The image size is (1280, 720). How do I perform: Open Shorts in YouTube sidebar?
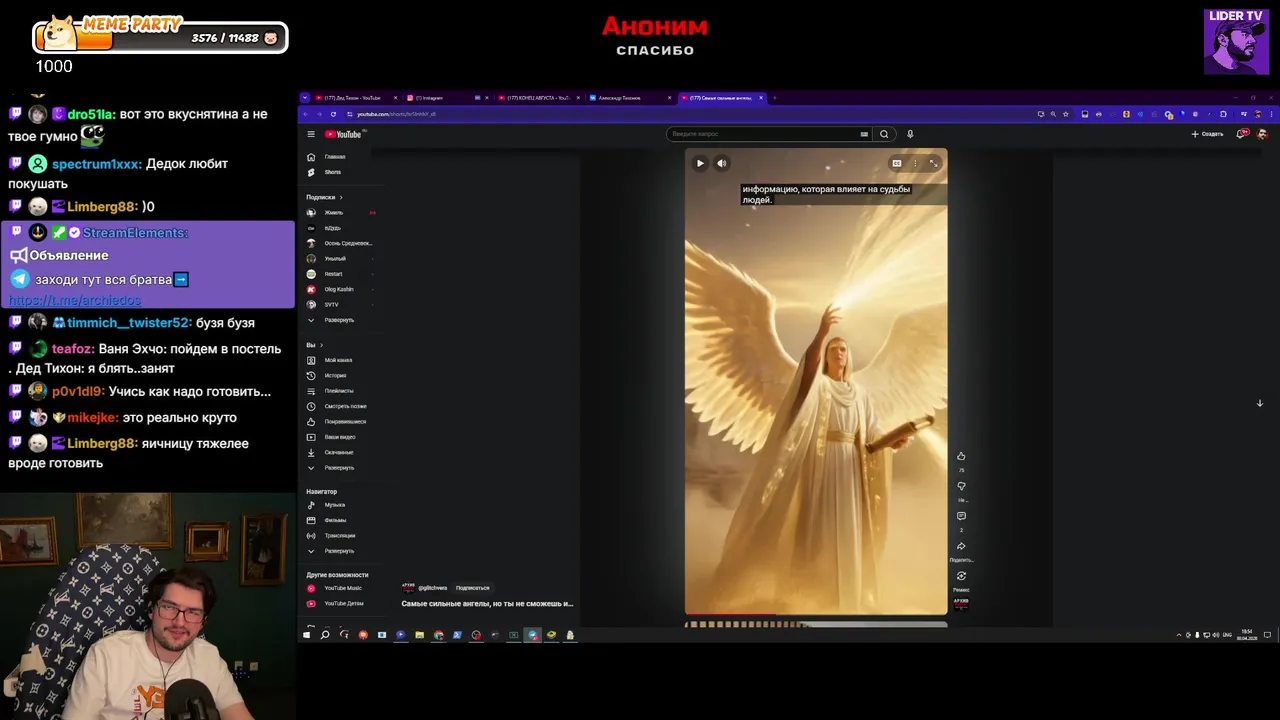coord(333,172)
